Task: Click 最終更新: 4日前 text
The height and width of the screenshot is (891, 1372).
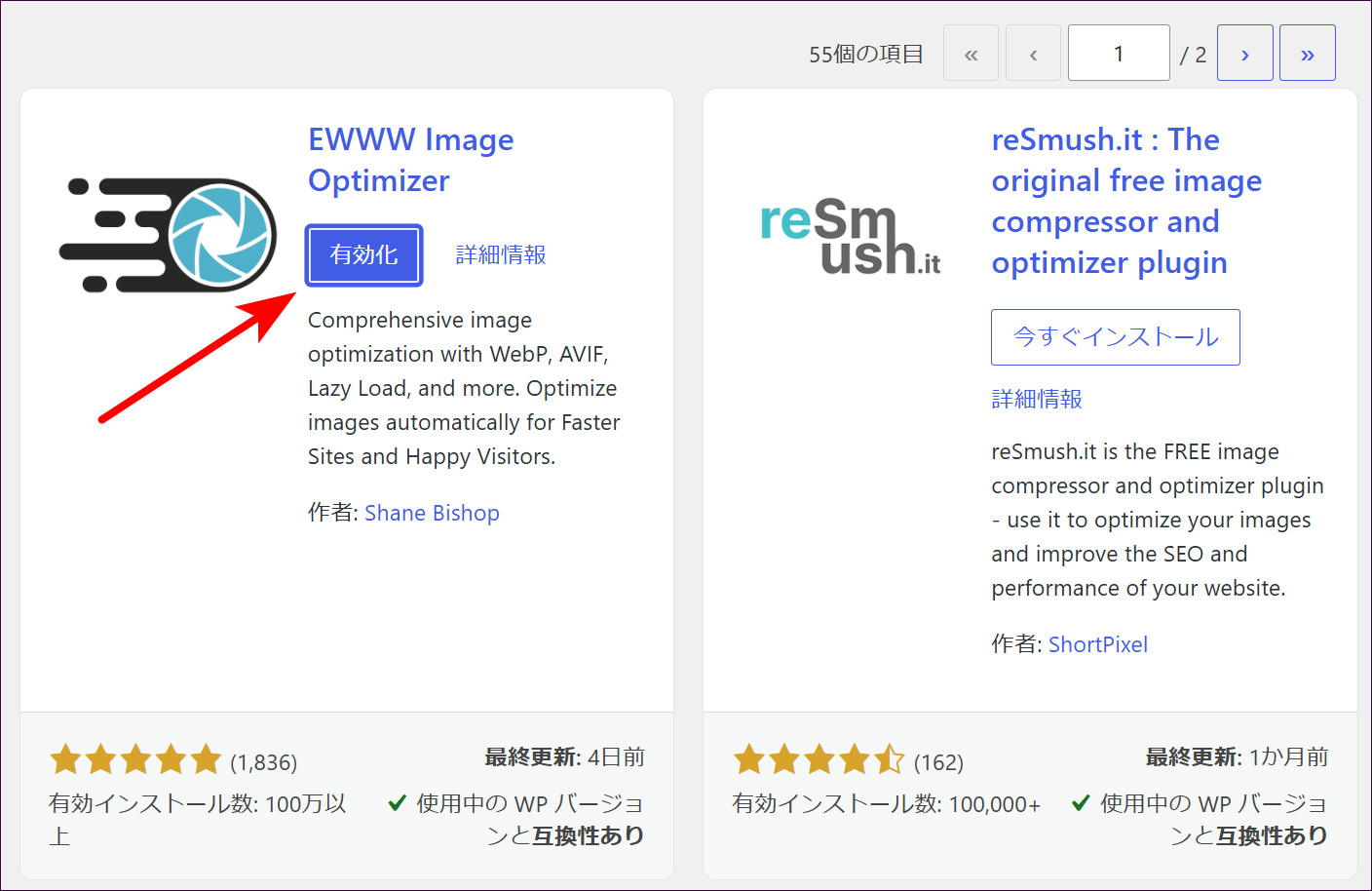Action: [564, 757]
